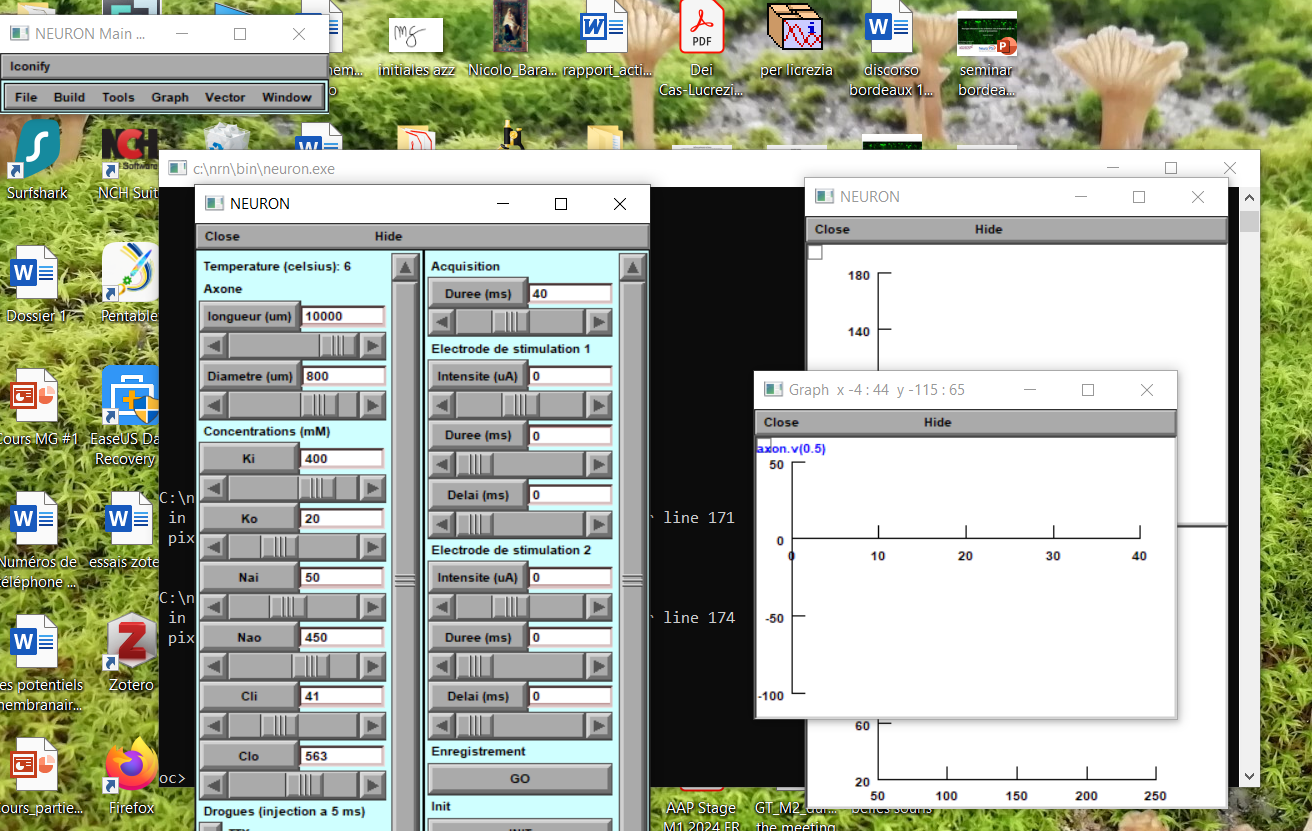1312x831 pixels.
Task: Launch Firefox from the desktop
Action: (x=131, y=777)
